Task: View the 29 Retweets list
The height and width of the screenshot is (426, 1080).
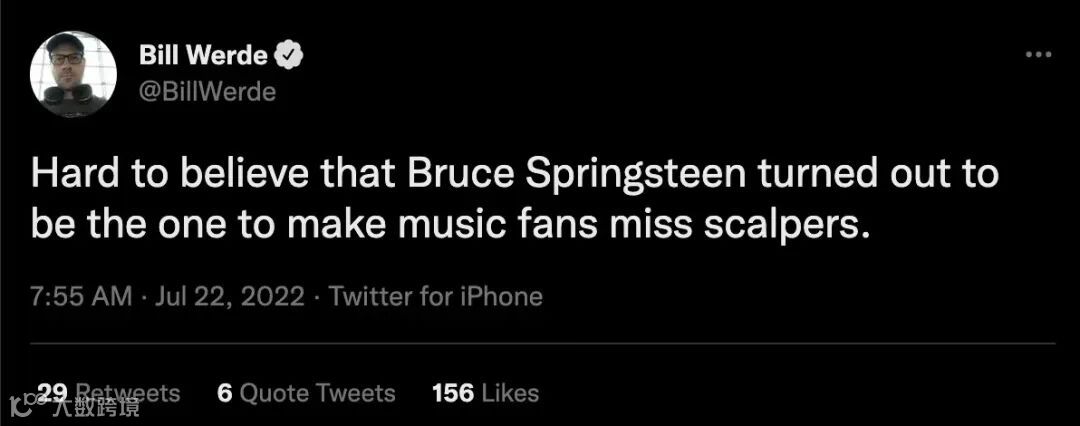Action: point(107,393)
